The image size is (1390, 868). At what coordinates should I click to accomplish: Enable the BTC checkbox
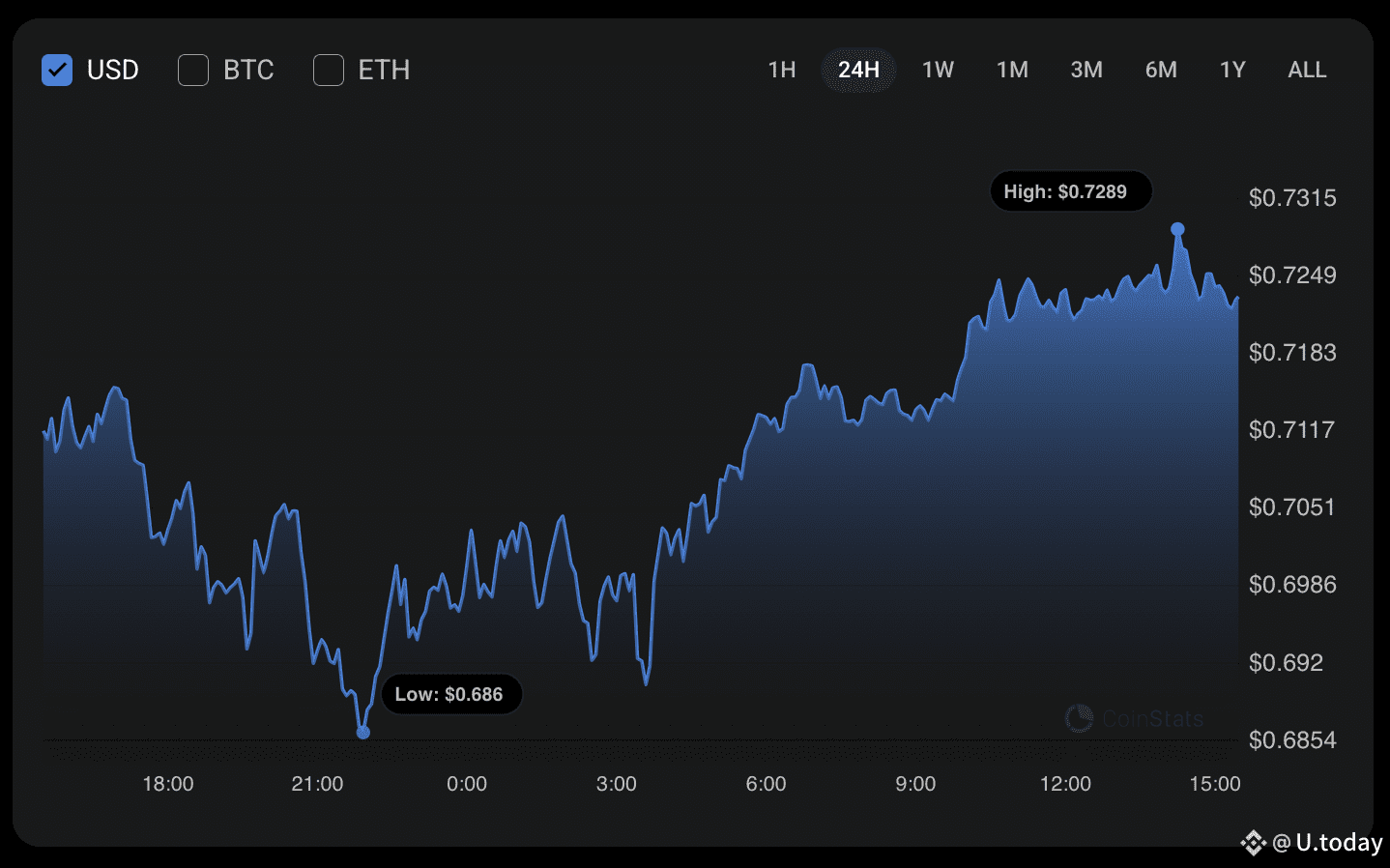point(193,70)
